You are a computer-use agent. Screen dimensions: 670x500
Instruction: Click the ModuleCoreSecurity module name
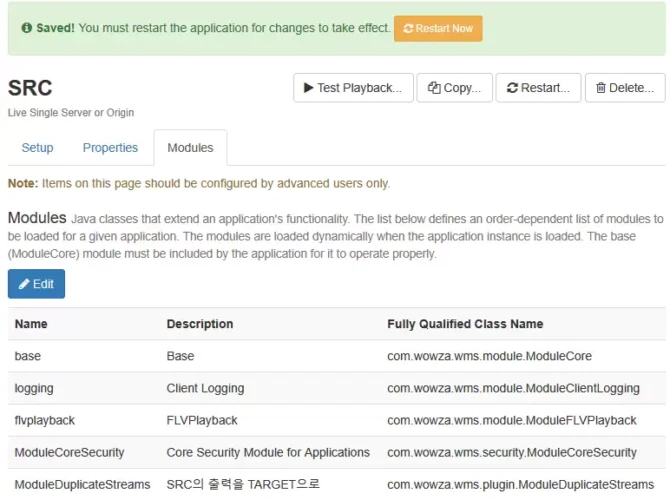coord(69,453)
